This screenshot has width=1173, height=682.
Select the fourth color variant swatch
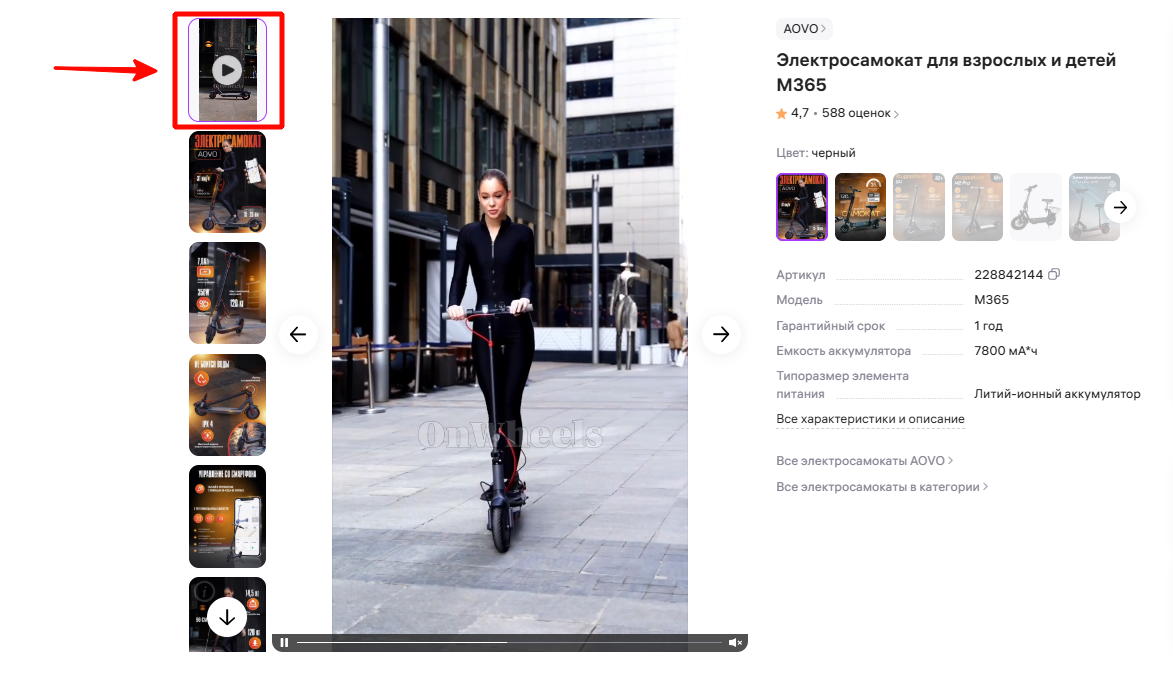pyautogui.click(x=977, y=207)
